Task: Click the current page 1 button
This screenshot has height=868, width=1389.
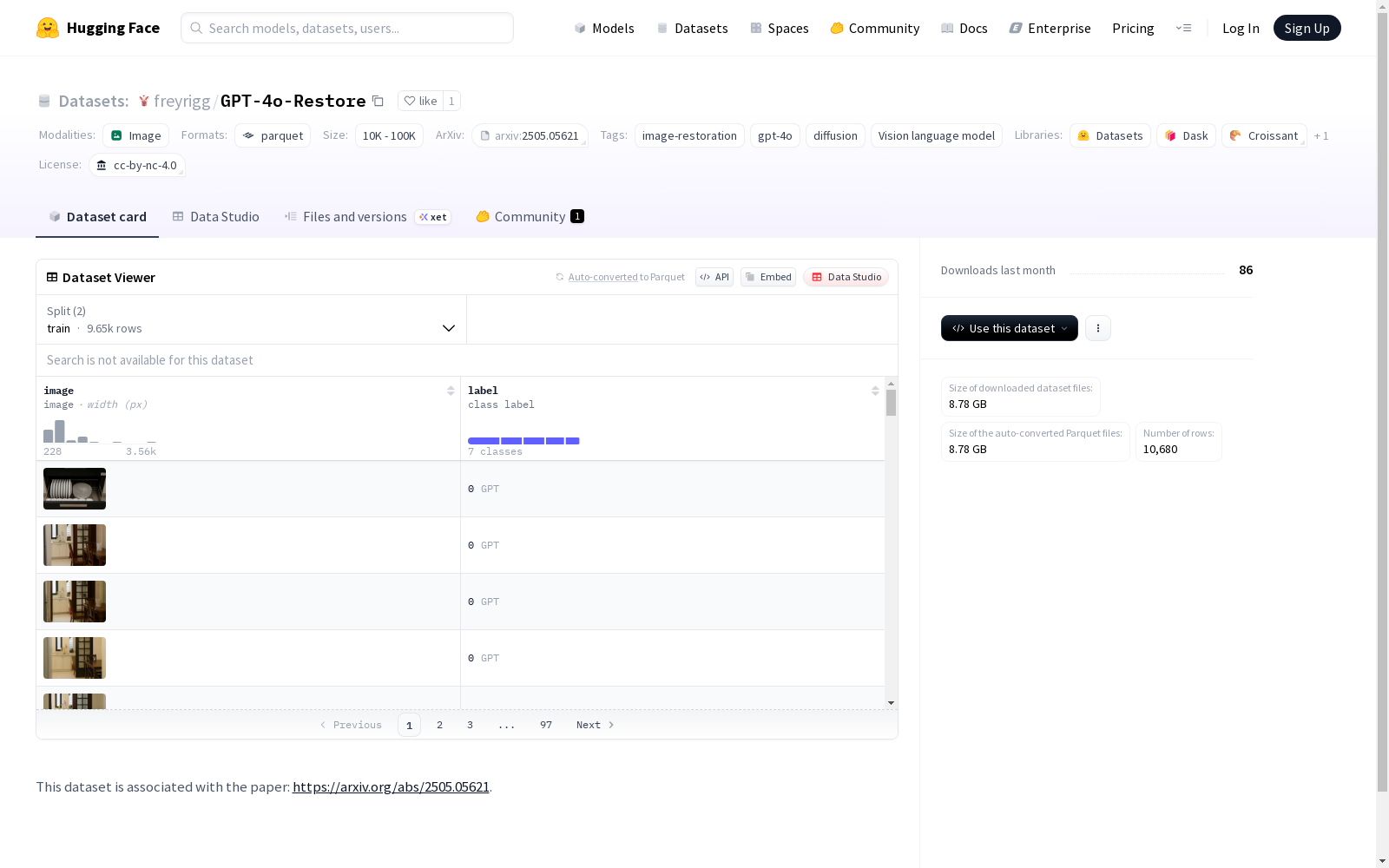Action: click(409, 725)
